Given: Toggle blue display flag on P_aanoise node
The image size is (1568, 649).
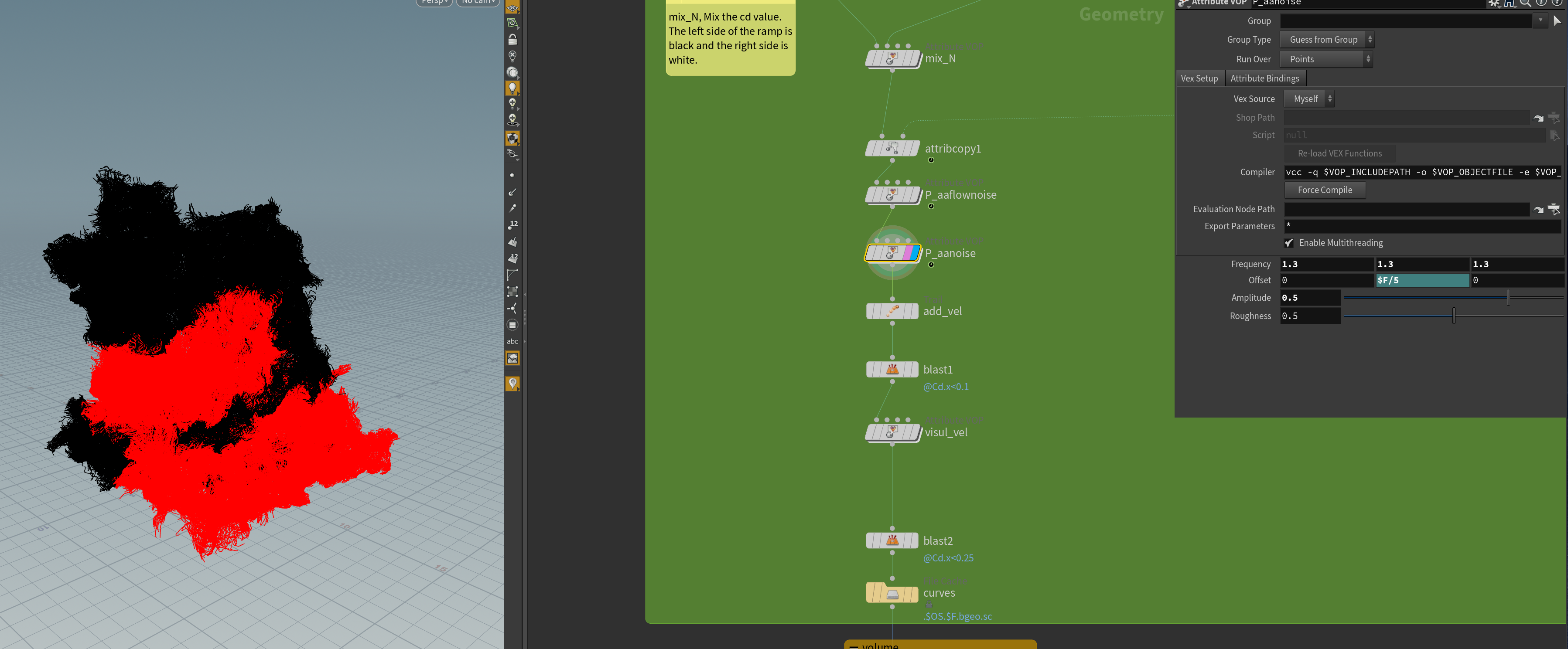Looking at the screenshot, I should (x=915, y=252).
